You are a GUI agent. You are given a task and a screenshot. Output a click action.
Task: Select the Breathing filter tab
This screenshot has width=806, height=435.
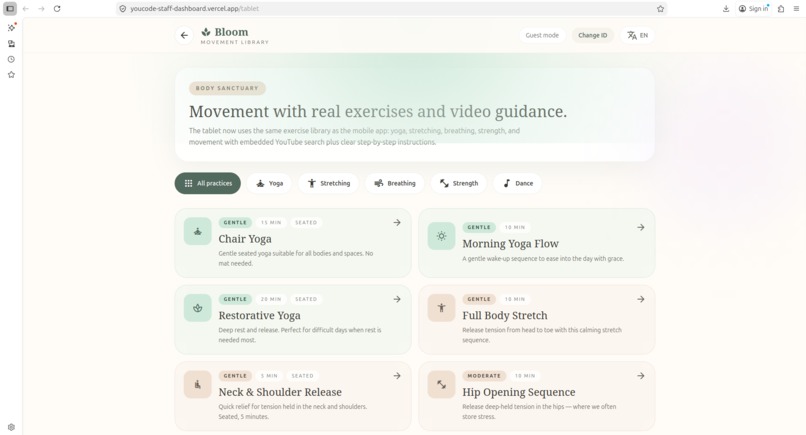pos(395,183)
